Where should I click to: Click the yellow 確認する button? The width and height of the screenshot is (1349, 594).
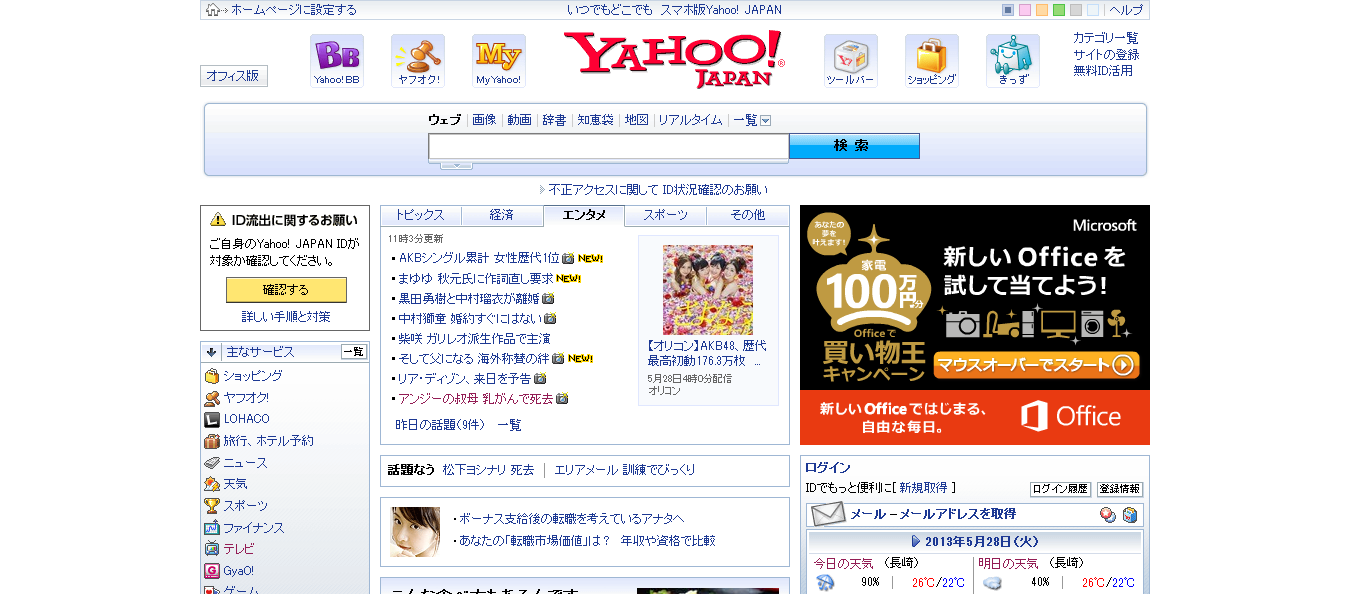(286, 290)
